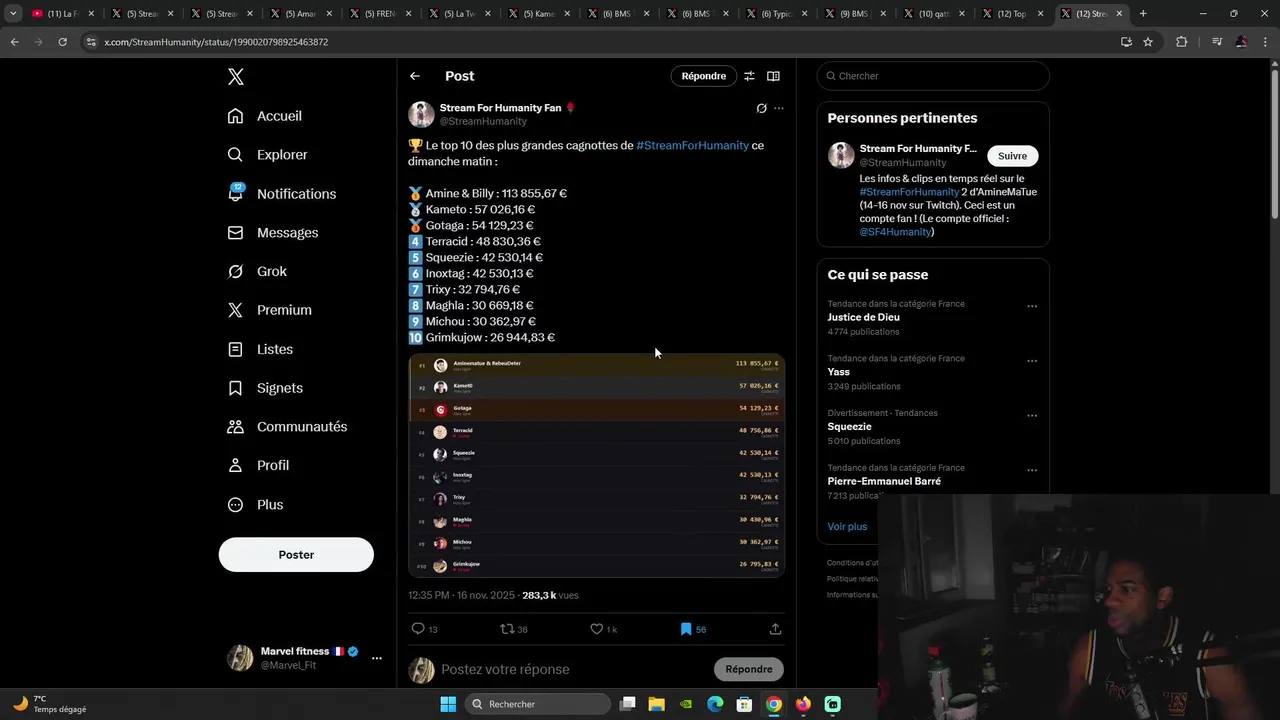Follow Stream For Humanity with Suivre
Image resolution: width=1280 pixels, height=720 pixels.
[x=1012, y=156]
